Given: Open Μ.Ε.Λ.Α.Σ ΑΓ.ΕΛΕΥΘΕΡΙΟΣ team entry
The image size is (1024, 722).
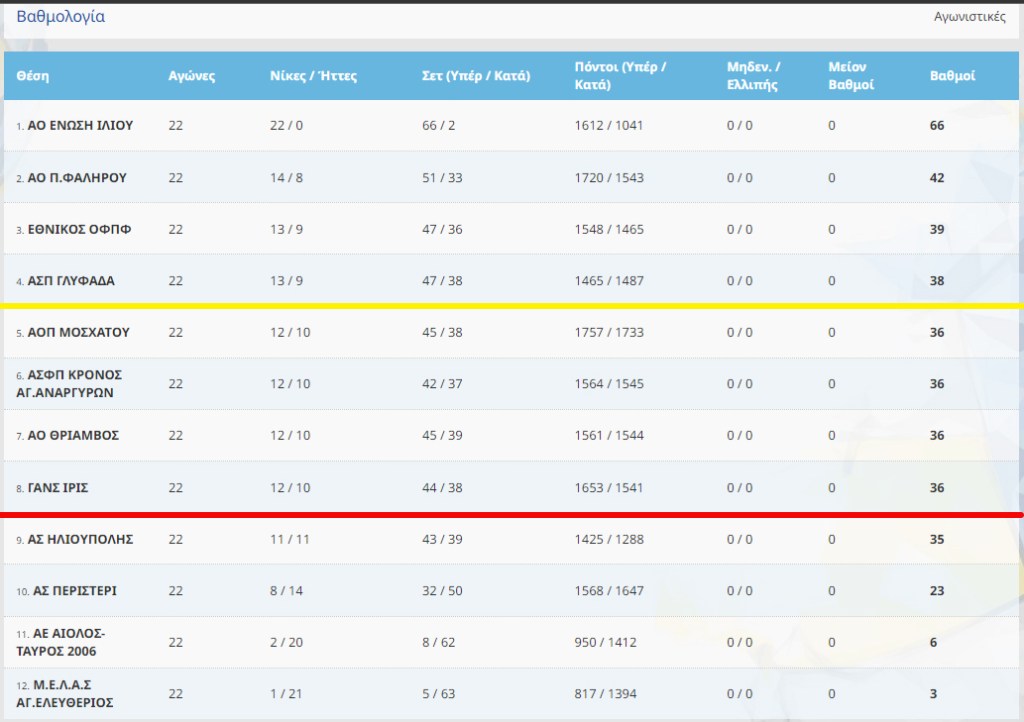Looking at the screenshot, I should 72,694.
